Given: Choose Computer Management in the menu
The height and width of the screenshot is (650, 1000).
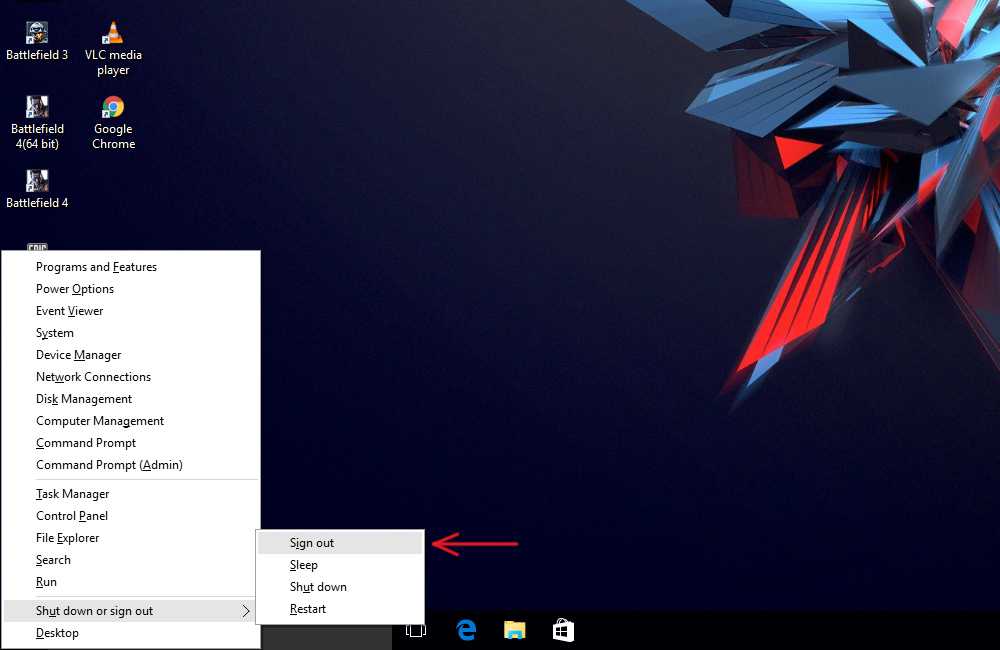Looking at the screenshot, I should click(x=131, y=421).
